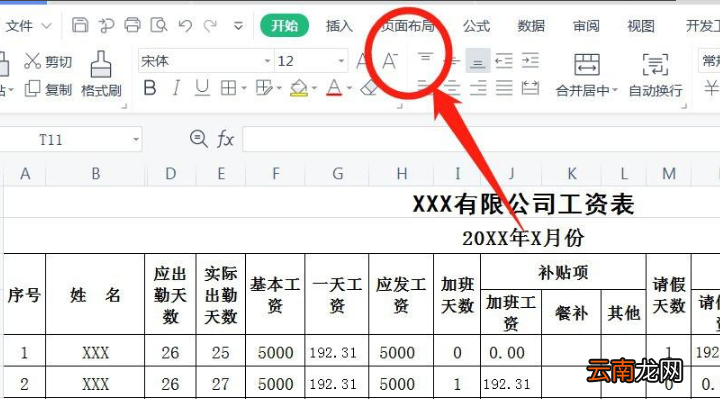Viewport: 720px width, 399px height.
Task: Expand font color dropdown arrow
Action: point(349,88)
